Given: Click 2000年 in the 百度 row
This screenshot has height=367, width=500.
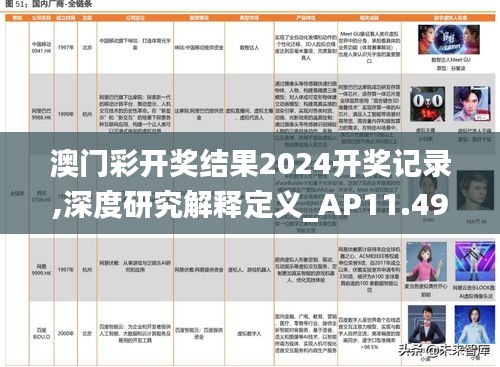Looking at the screenshot, I should click(x=65, y=333).
